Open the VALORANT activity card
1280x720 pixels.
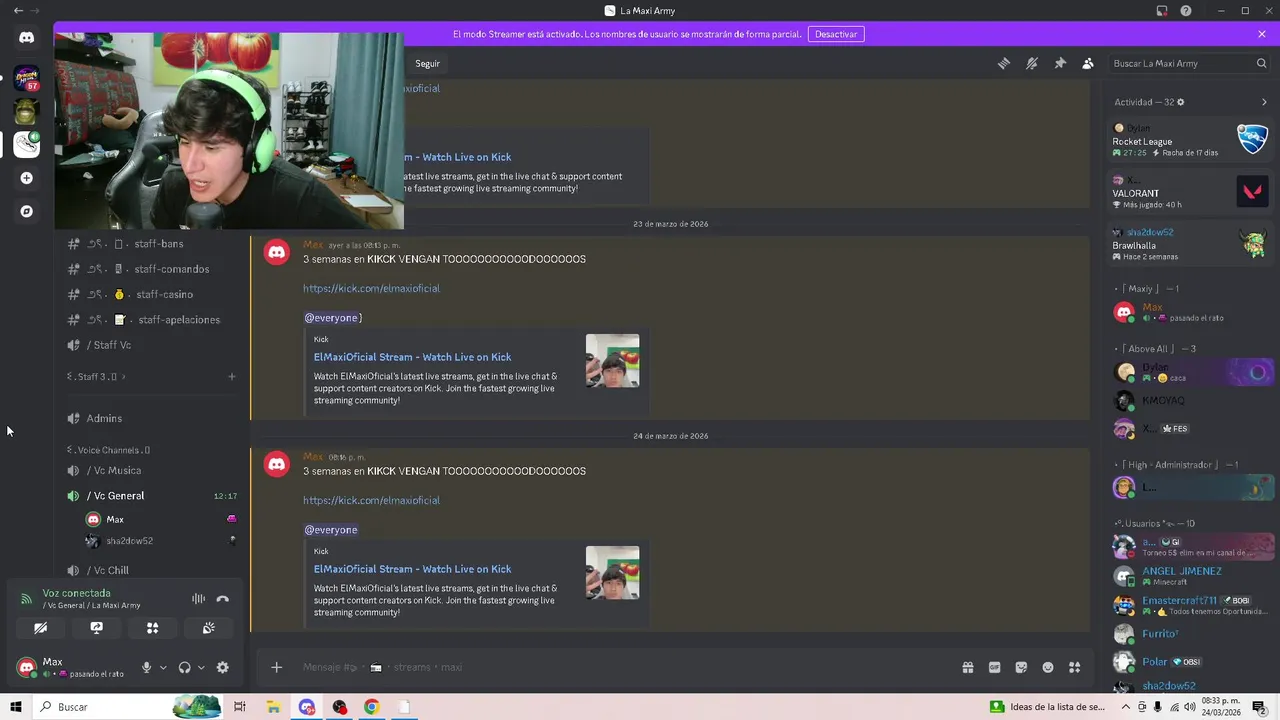tap(1191, 191)
